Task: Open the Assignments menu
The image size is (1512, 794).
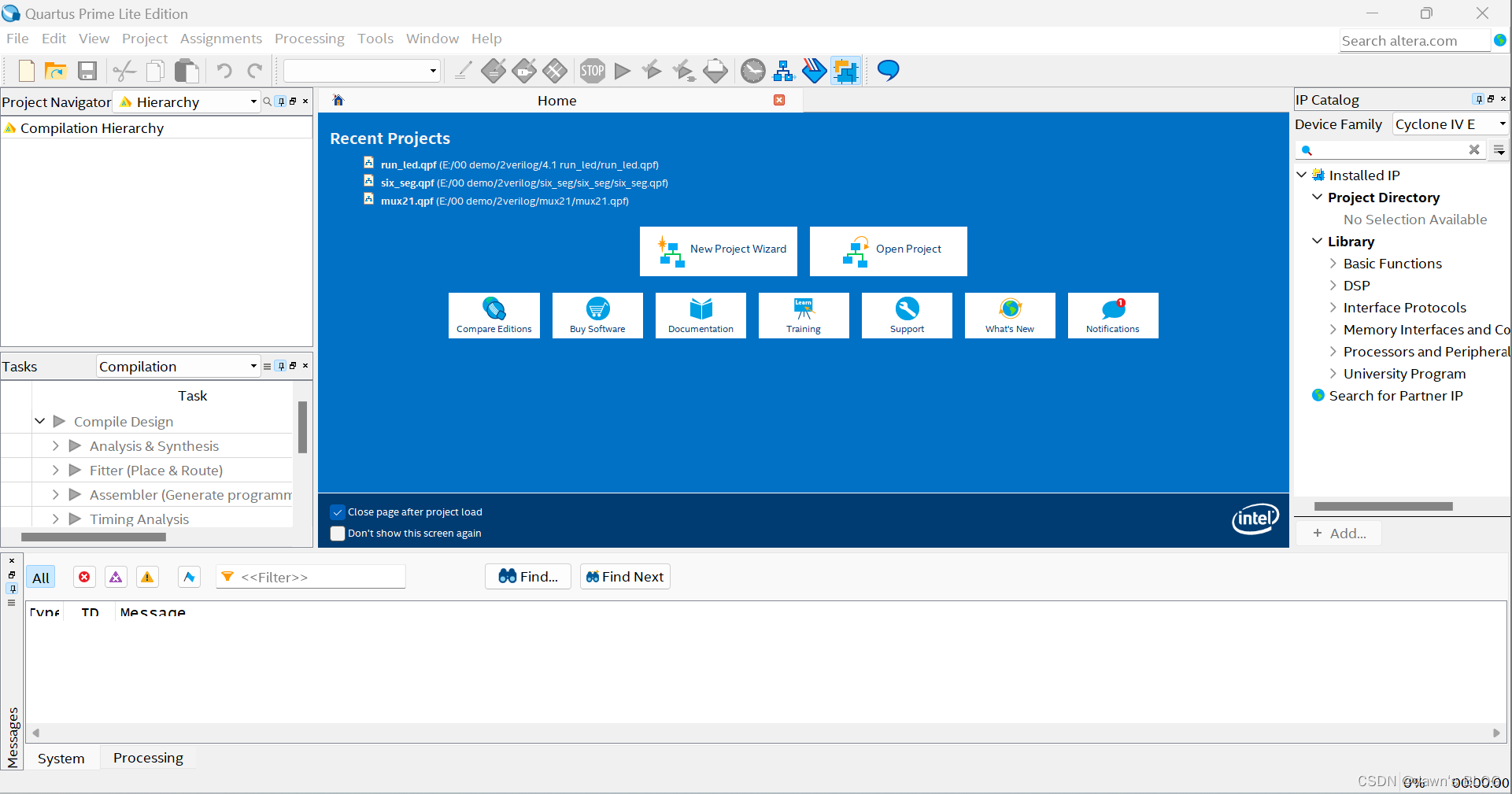Action: click(220, 39)
